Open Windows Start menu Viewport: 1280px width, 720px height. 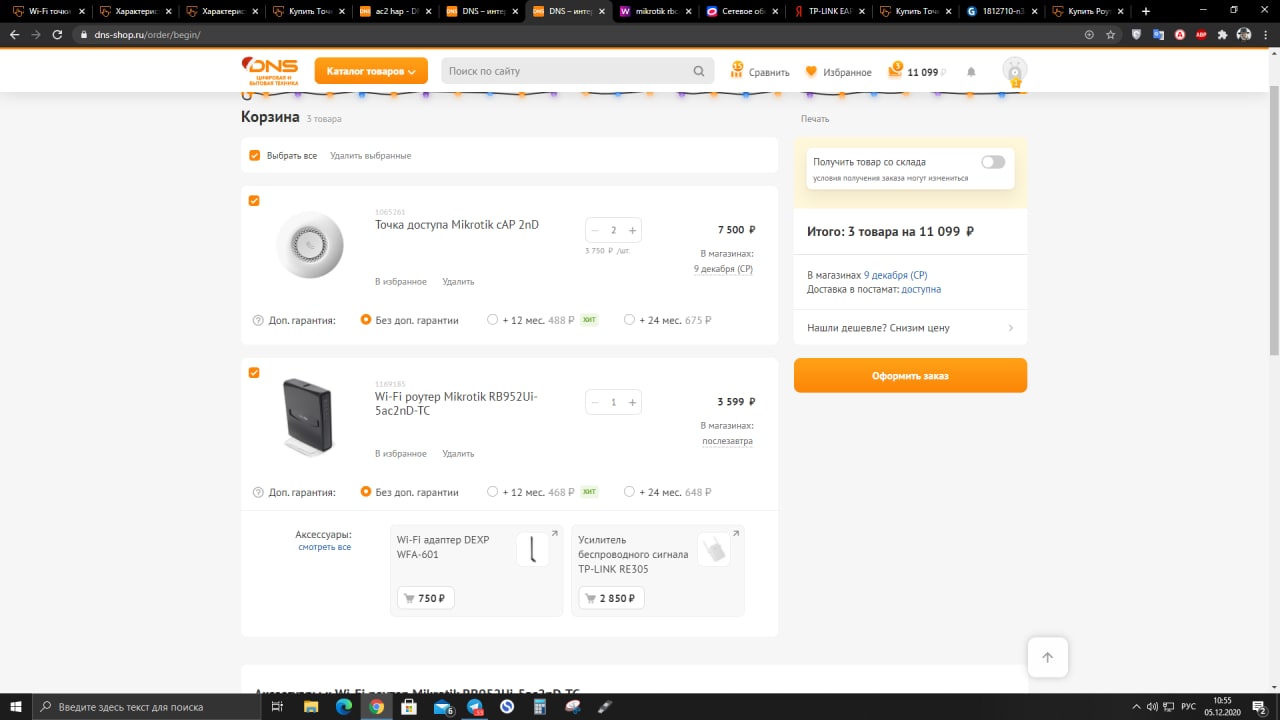[x=16, y=707]
